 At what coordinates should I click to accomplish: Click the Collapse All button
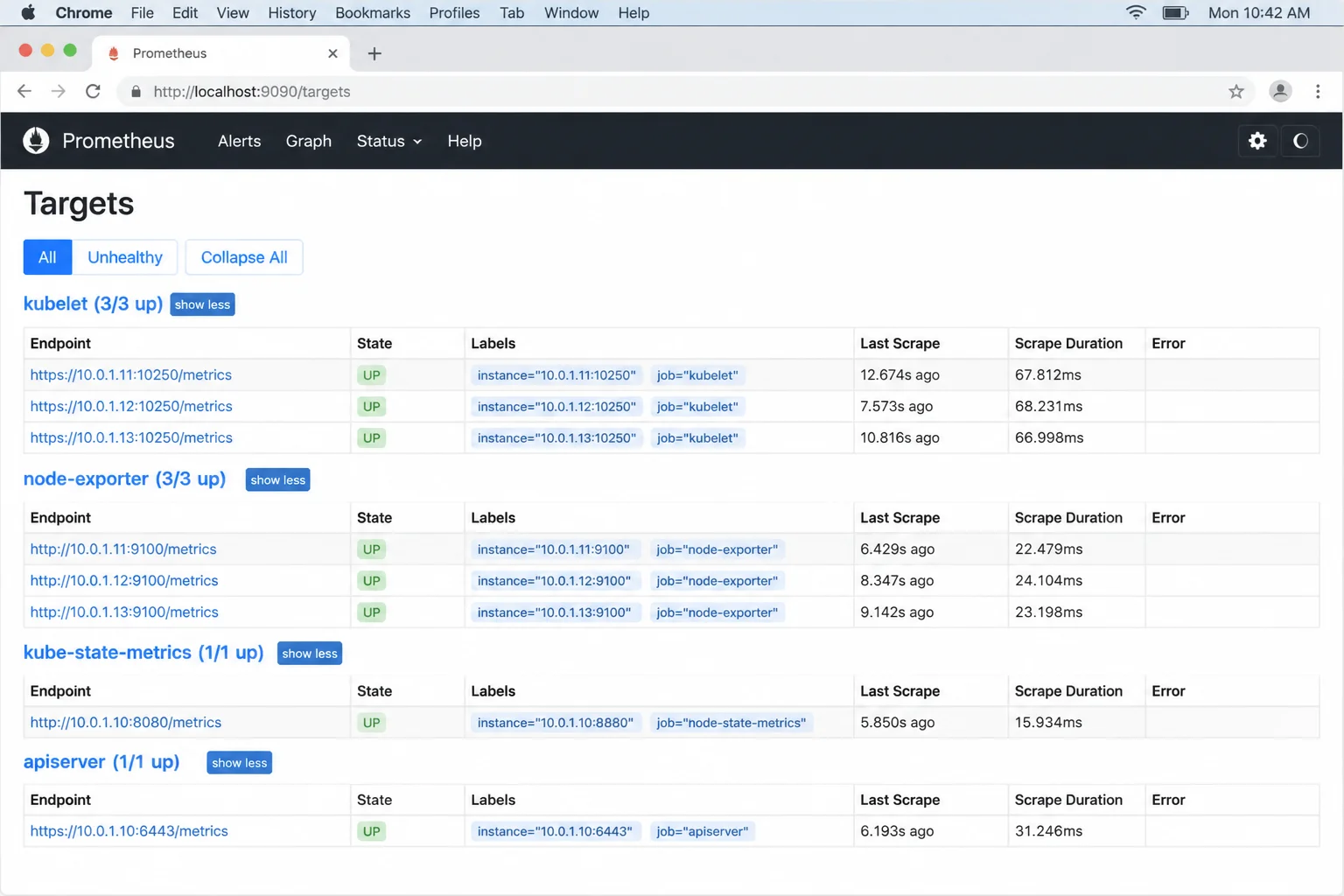pyautogui.click(x=244, y=257)
